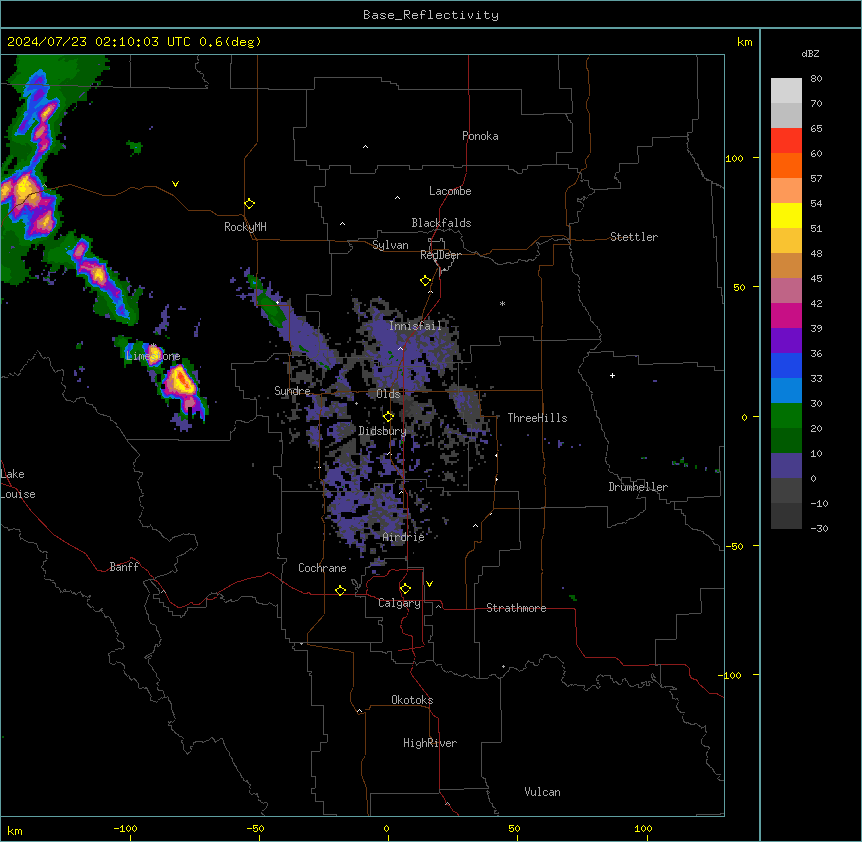Click the Drumheller city label
The image size is (862, 842).
(x=638, y=487)
